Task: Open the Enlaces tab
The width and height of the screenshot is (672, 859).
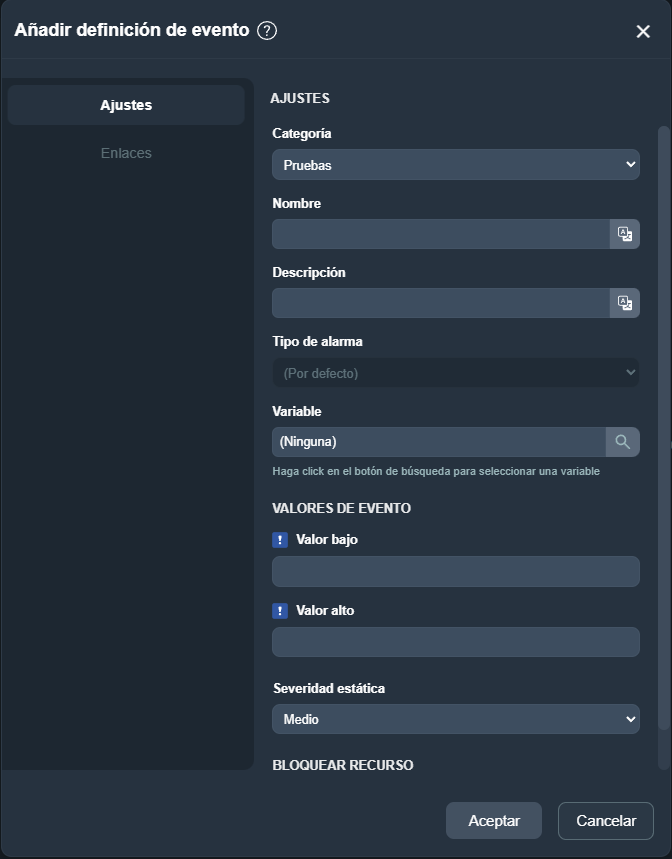Action: coord(126,153)
